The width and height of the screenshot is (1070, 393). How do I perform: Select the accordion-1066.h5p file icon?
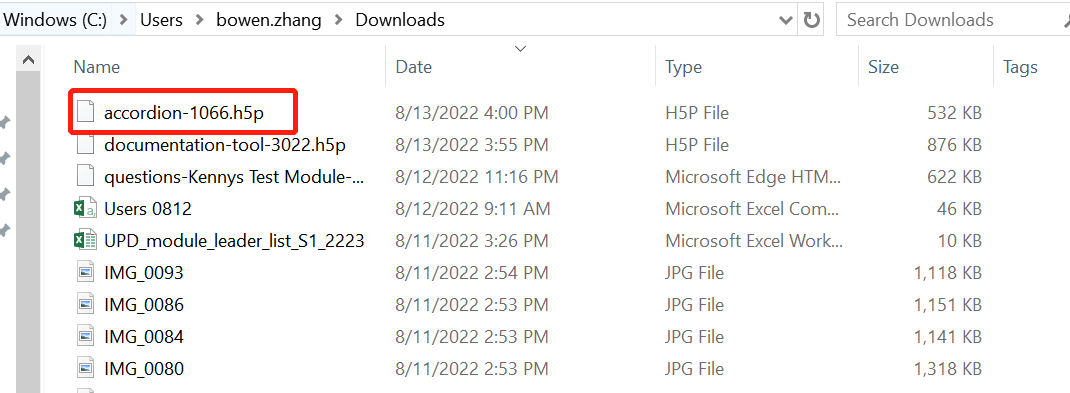[x=85, y=113]
